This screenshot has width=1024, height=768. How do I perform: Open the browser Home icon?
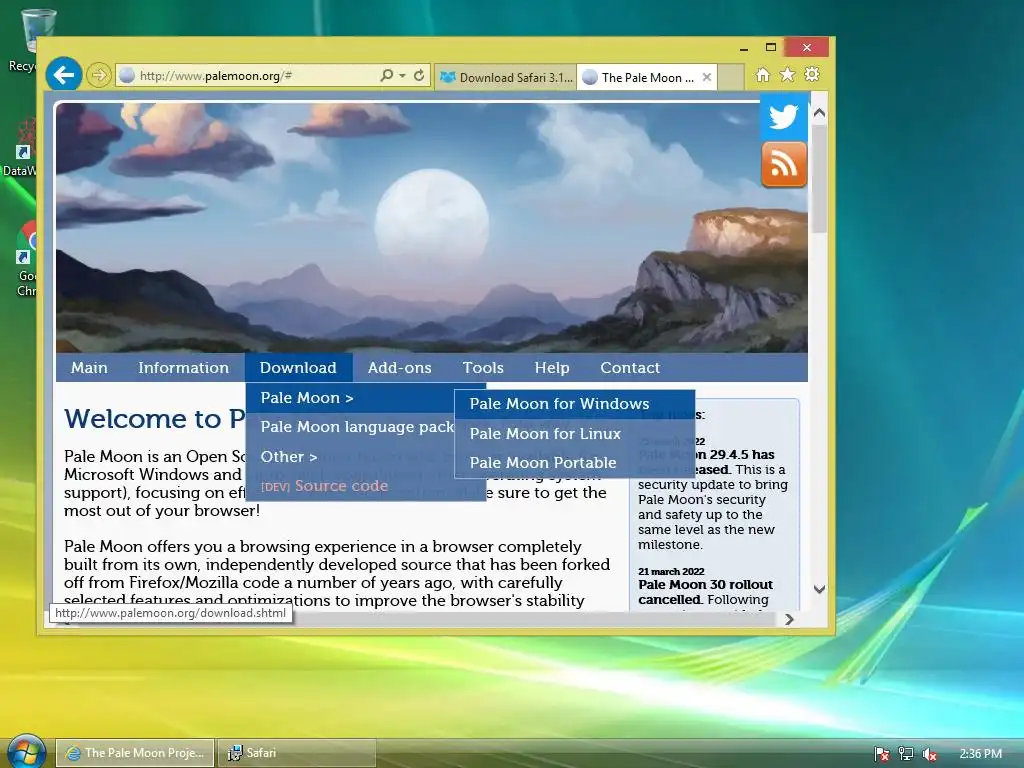[763, 75]
